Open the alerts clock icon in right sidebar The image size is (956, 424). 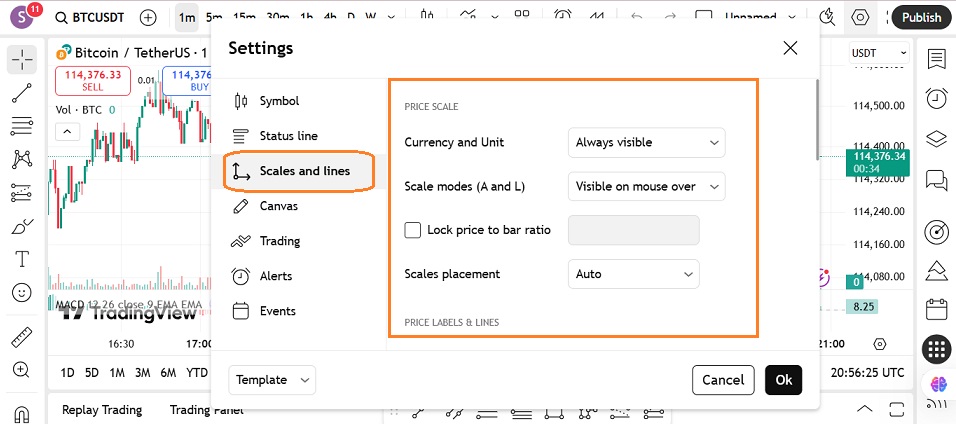[x=936, y=98]
